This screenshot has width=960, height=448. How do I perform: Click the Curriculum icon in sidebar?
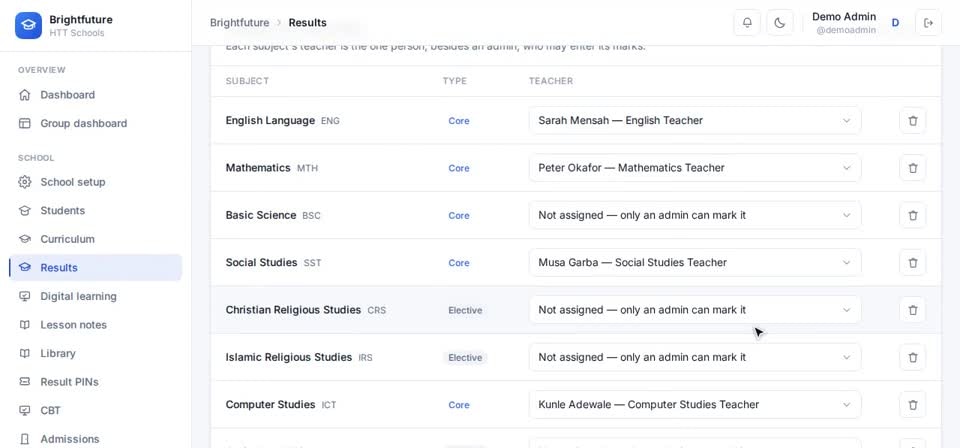24,239
